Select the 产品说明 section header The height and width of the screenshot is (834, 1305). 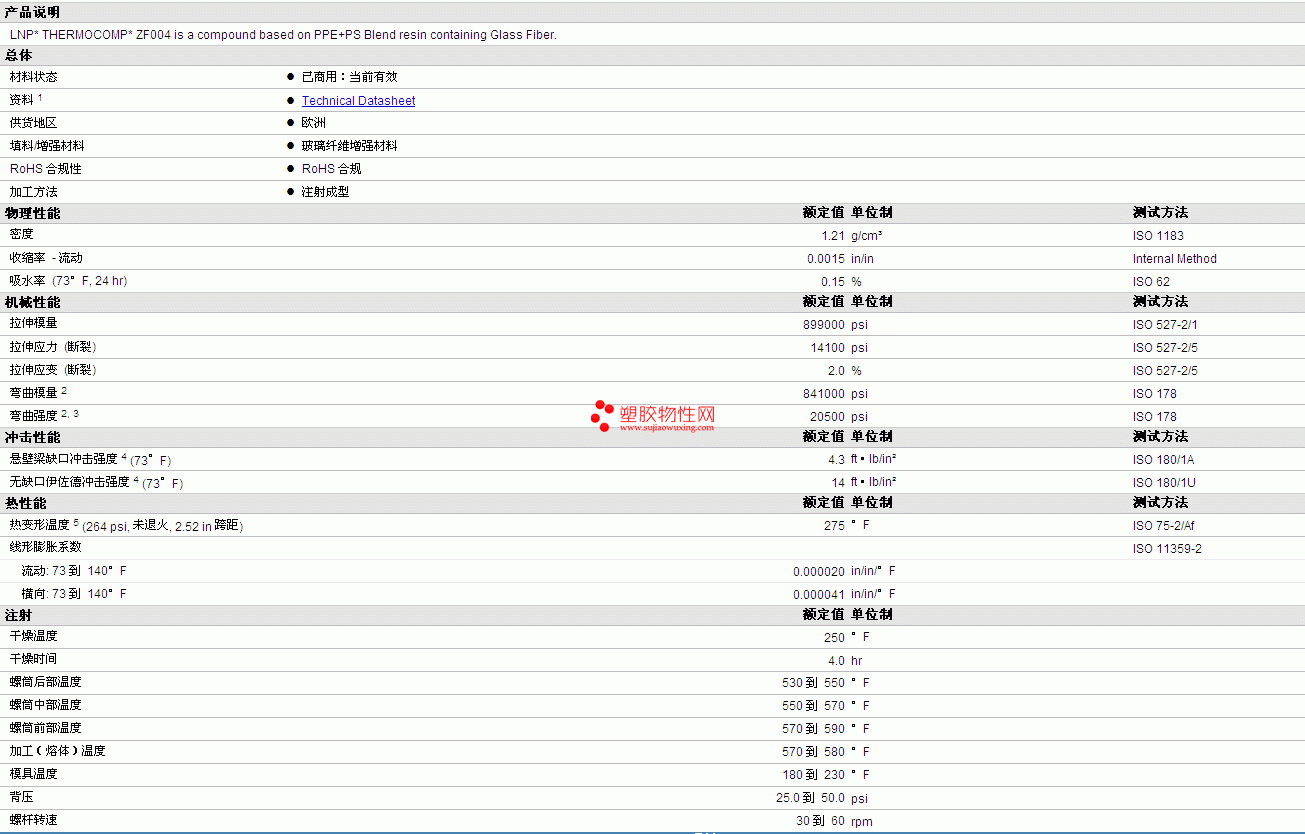point(32,12)
